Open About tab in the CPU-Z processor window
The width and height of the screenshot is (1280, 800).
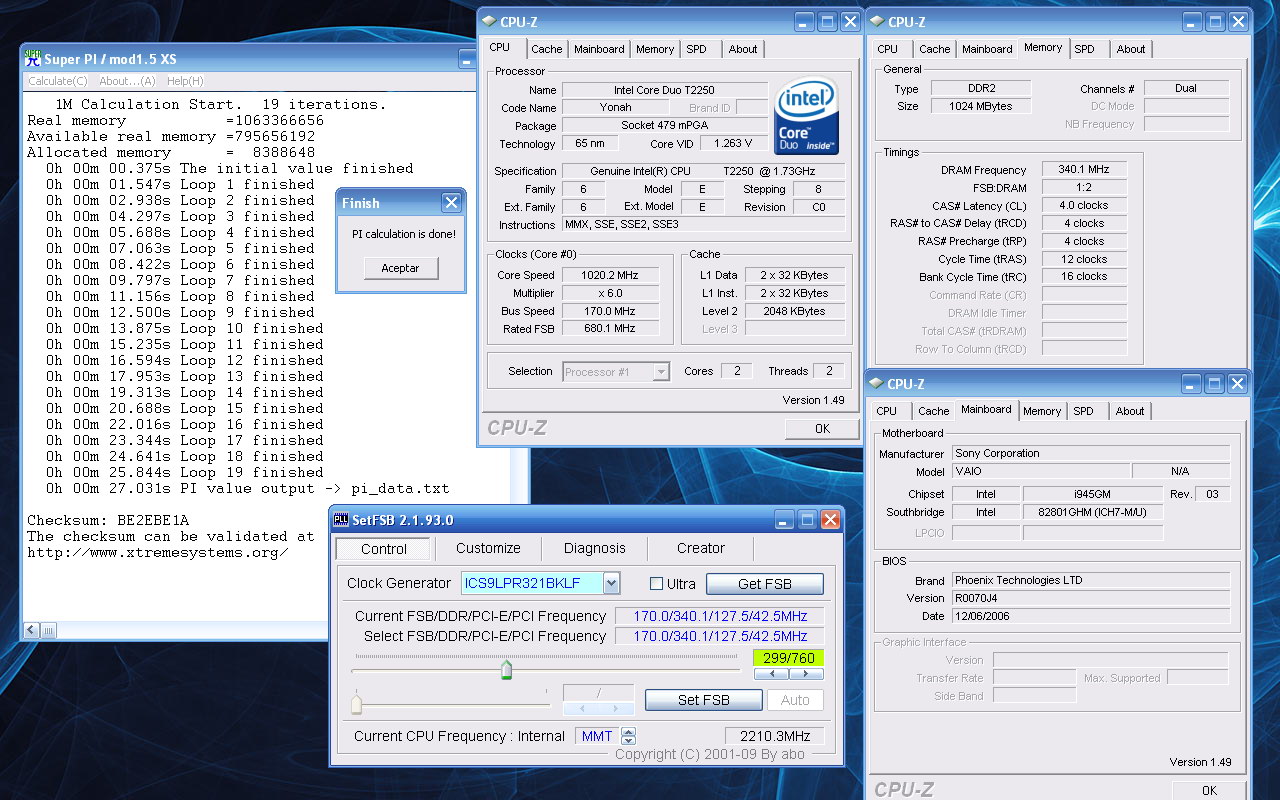click(x=743, y=49)
